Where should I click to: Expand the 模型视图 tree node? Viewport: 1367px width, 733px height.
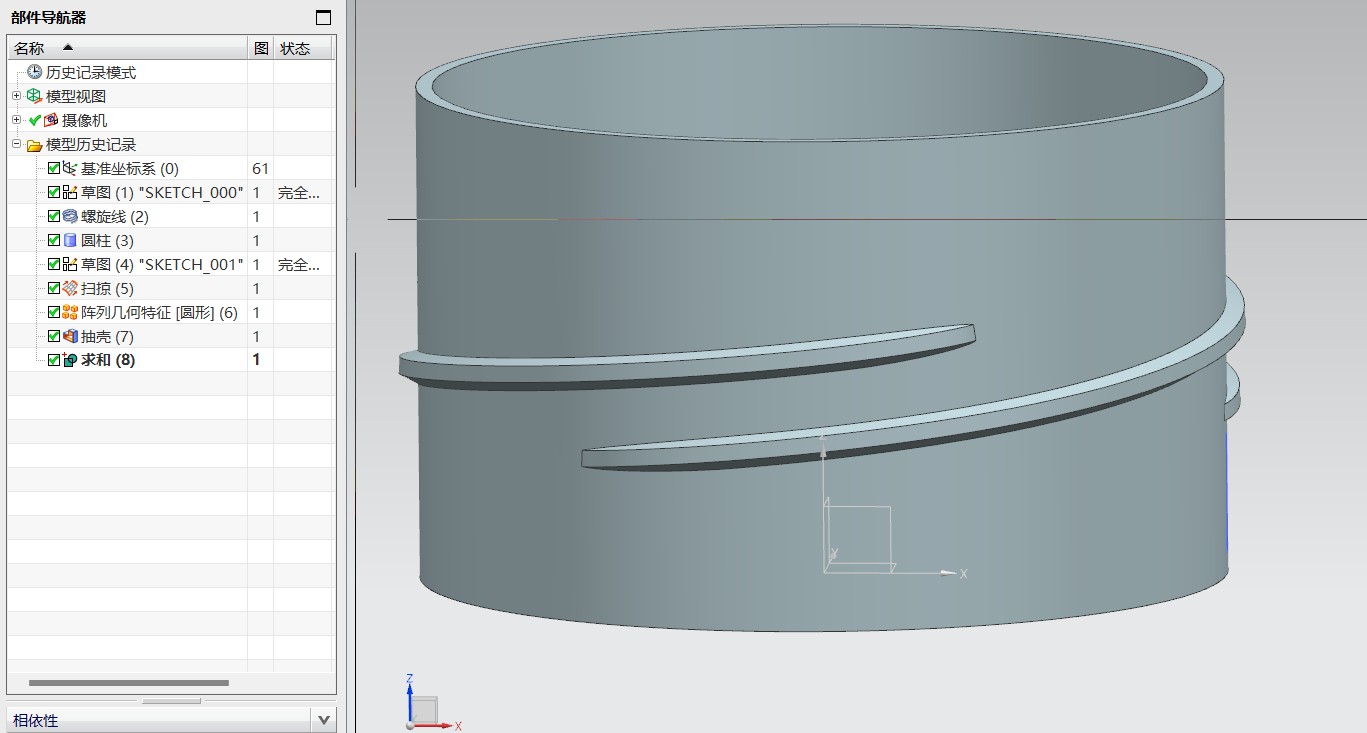pos(16,96)
